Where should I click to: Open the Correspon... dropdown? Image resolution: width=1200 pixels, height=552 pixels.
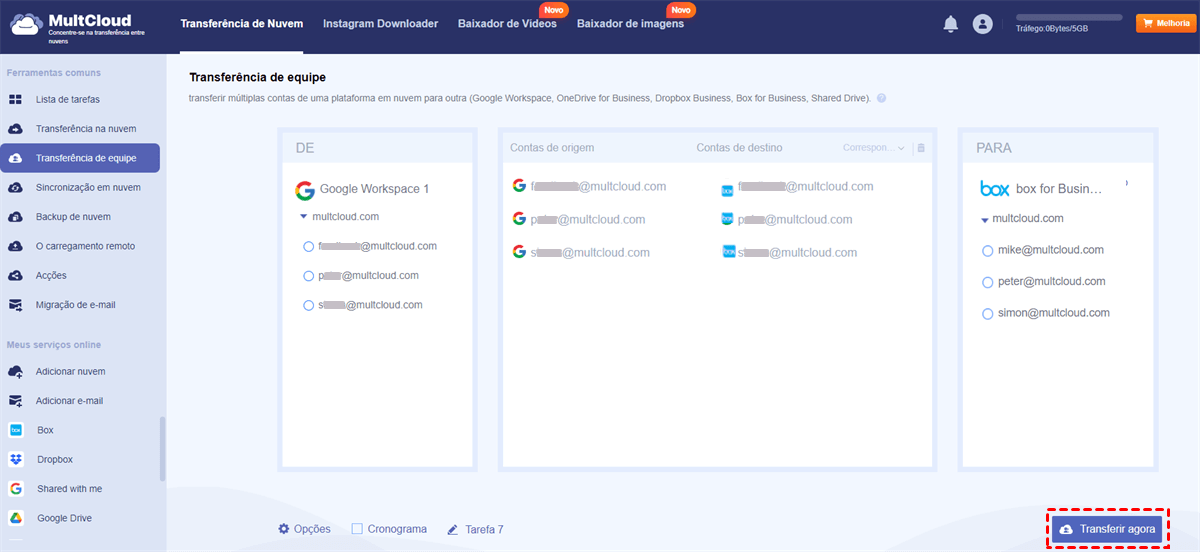pyautogui.click(x=873, y=148)
